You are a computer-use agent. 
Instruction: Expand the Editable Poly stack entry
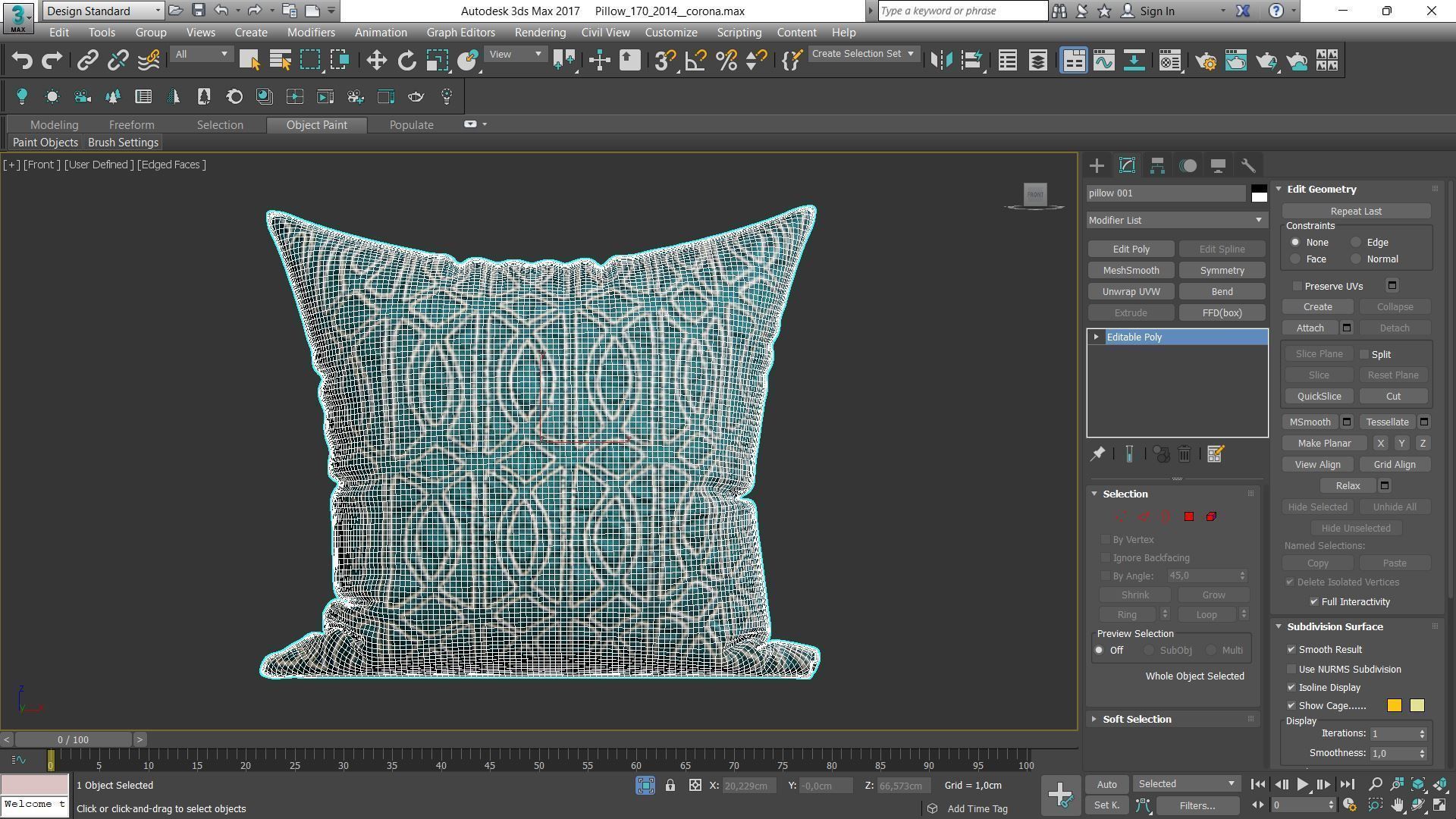coord(1096,337)
